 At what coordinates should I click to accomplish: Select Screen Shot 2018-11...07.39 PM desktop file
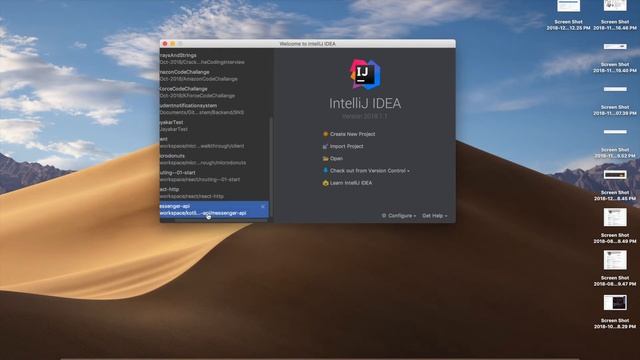(615, 100)
